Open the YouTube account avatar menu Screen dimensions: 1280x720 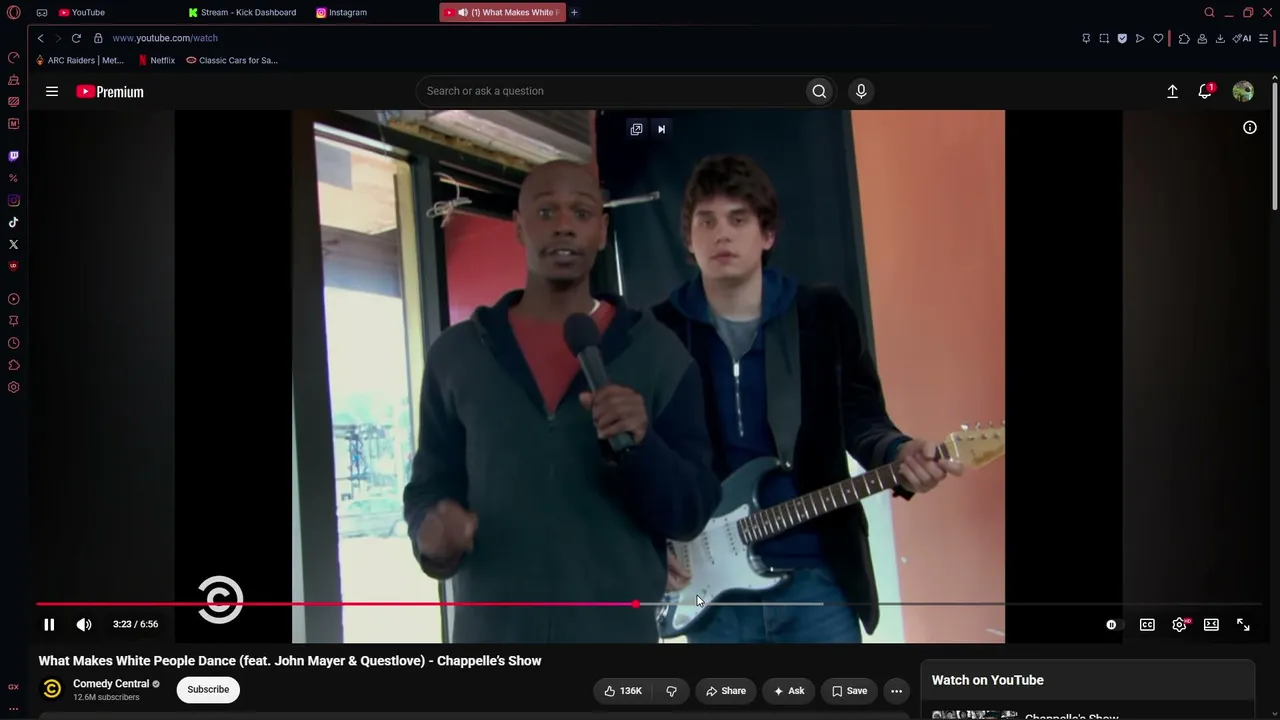(1243, 91)
